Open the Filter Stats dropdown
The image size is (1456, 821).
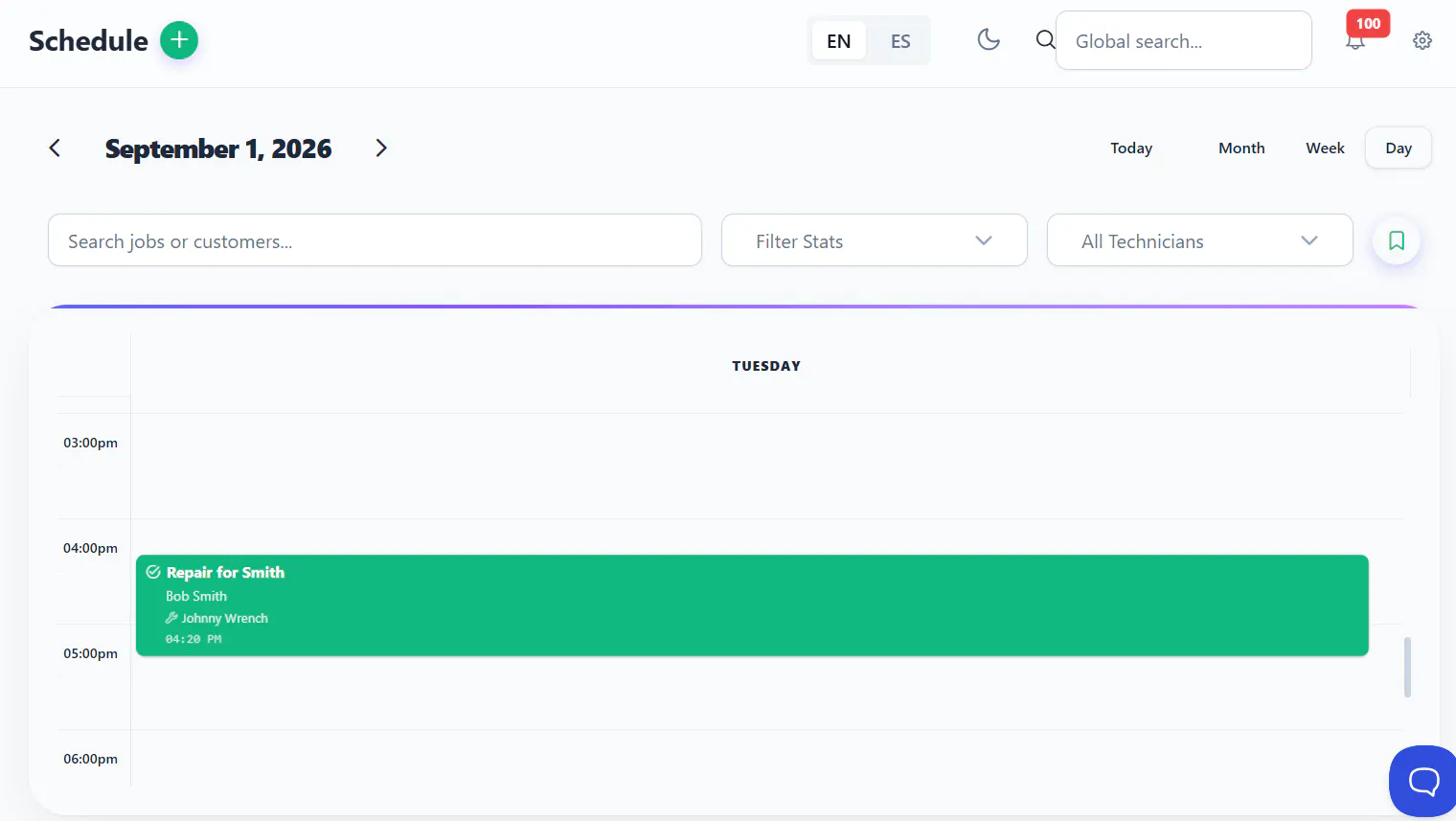(874, 240)
